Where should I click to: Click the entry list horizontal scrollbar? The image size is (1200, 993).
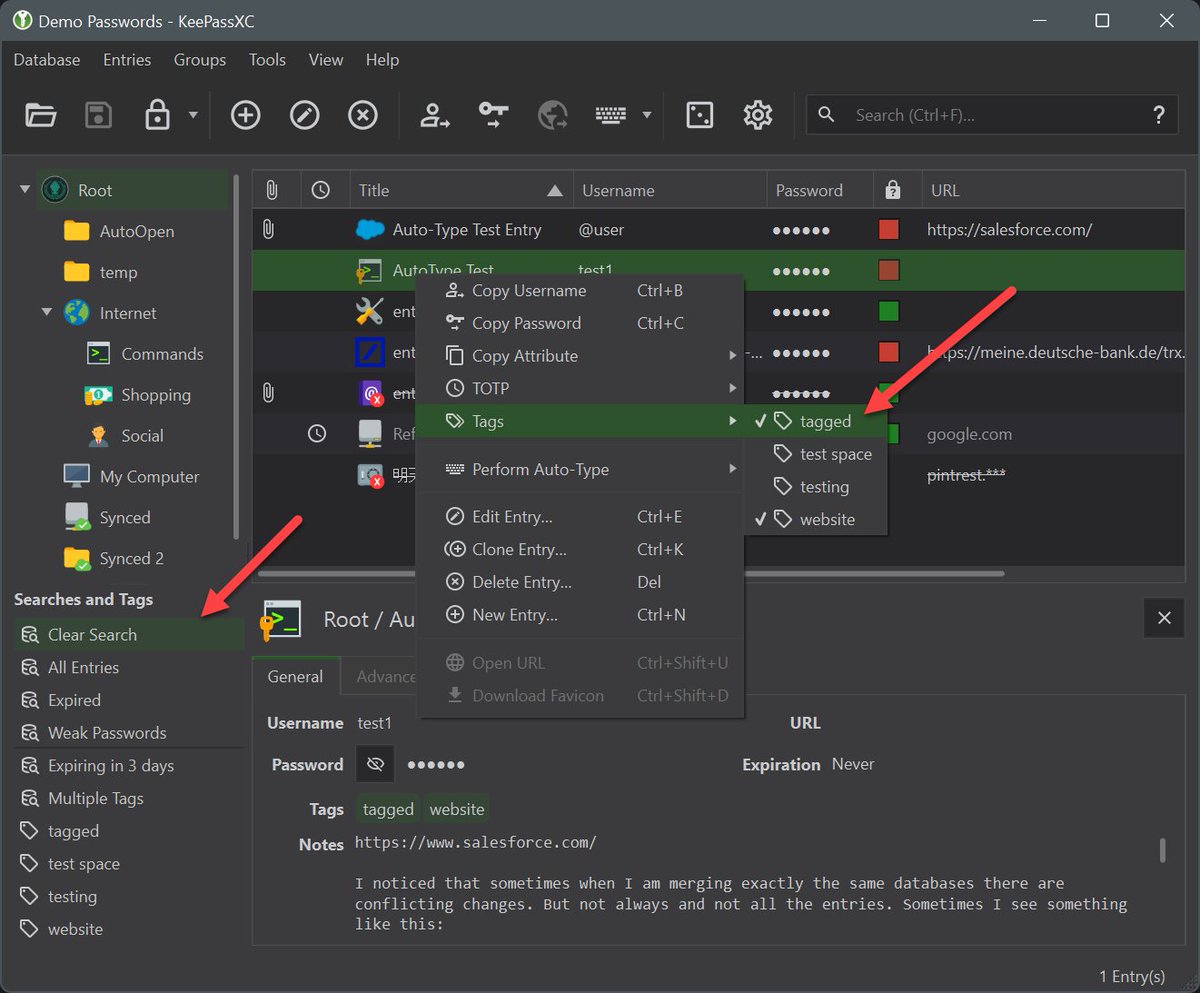(630, 574)
